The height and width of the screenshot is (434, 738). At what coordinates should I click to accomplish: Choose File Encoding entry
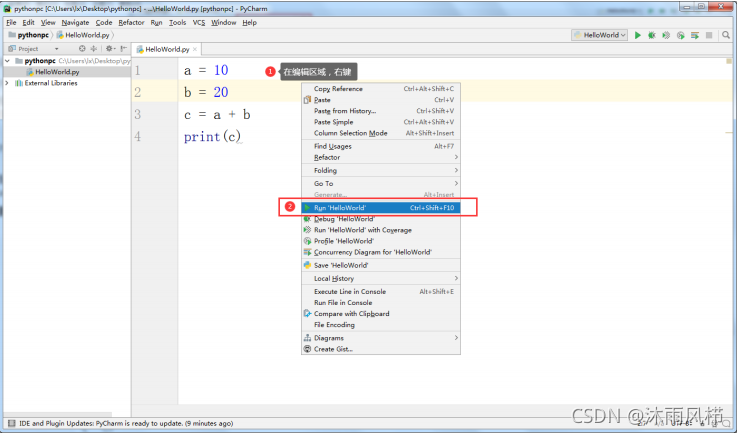click(x=381, y=325)
